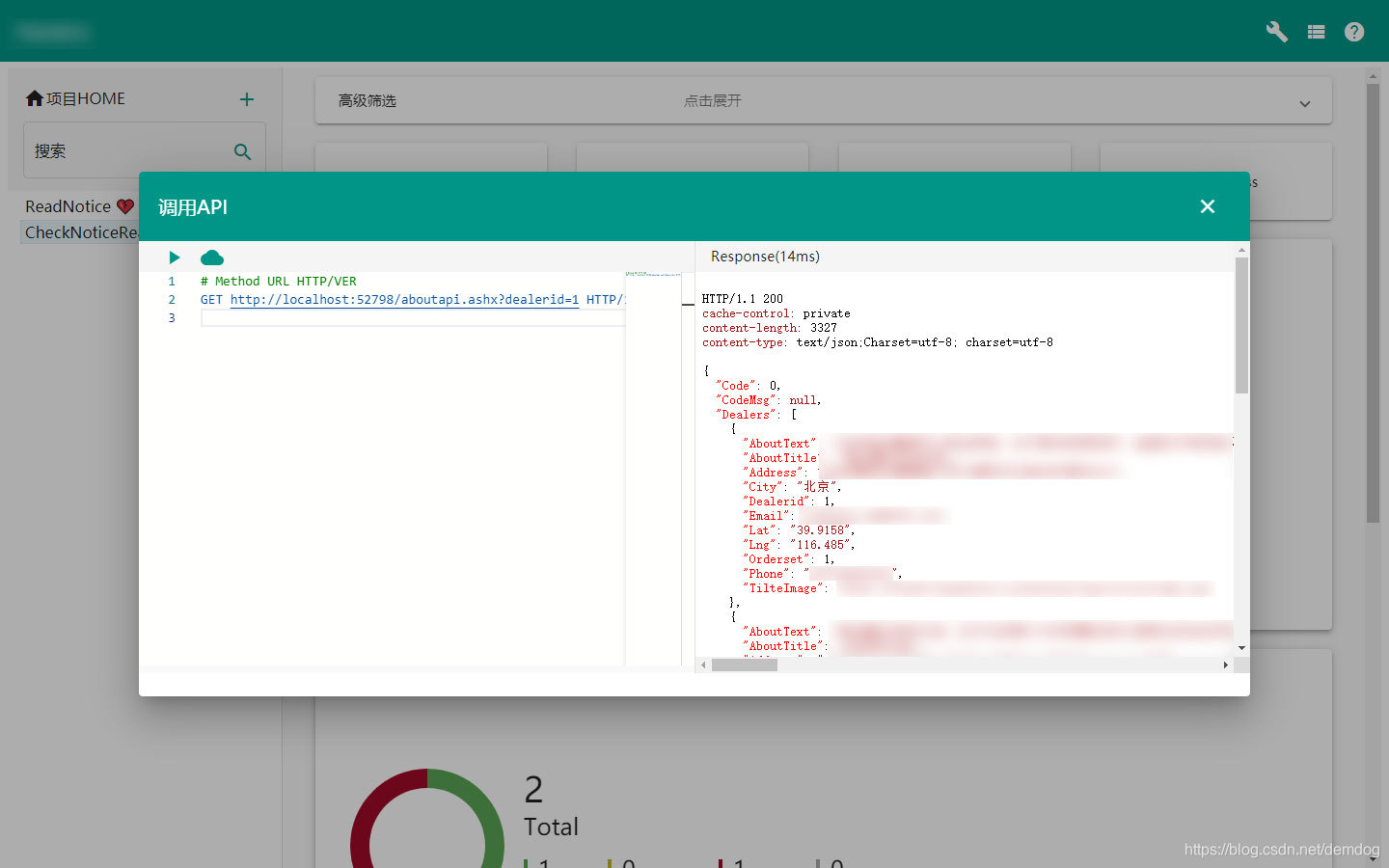
Task: Click the 项目HOME home icon
Action: click(x=35, y=98)
